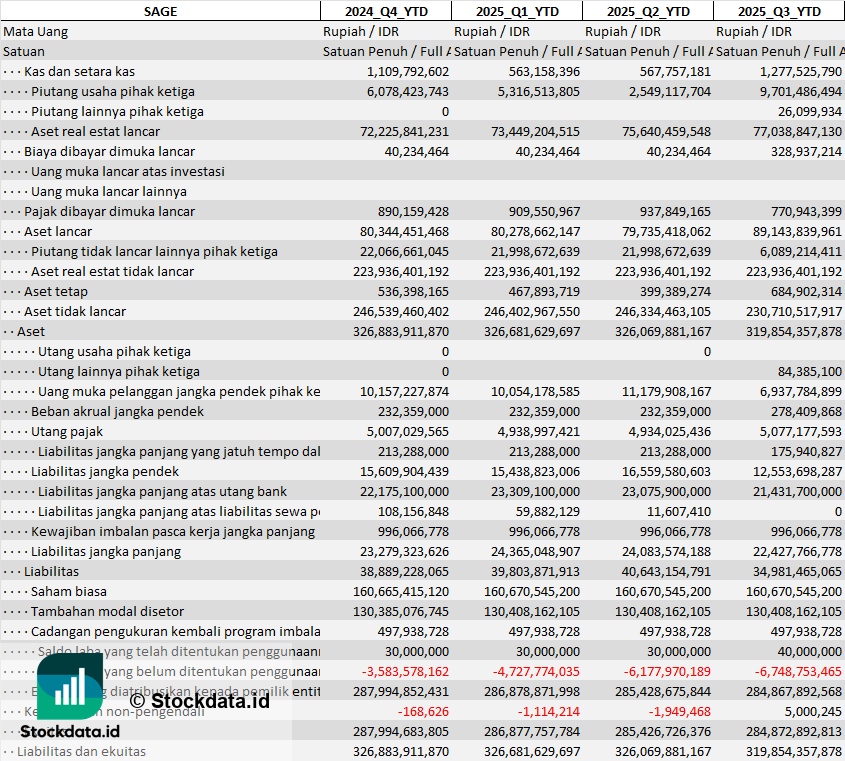
Task: Click the Aset tetap row label
Action: coord(56,291)
